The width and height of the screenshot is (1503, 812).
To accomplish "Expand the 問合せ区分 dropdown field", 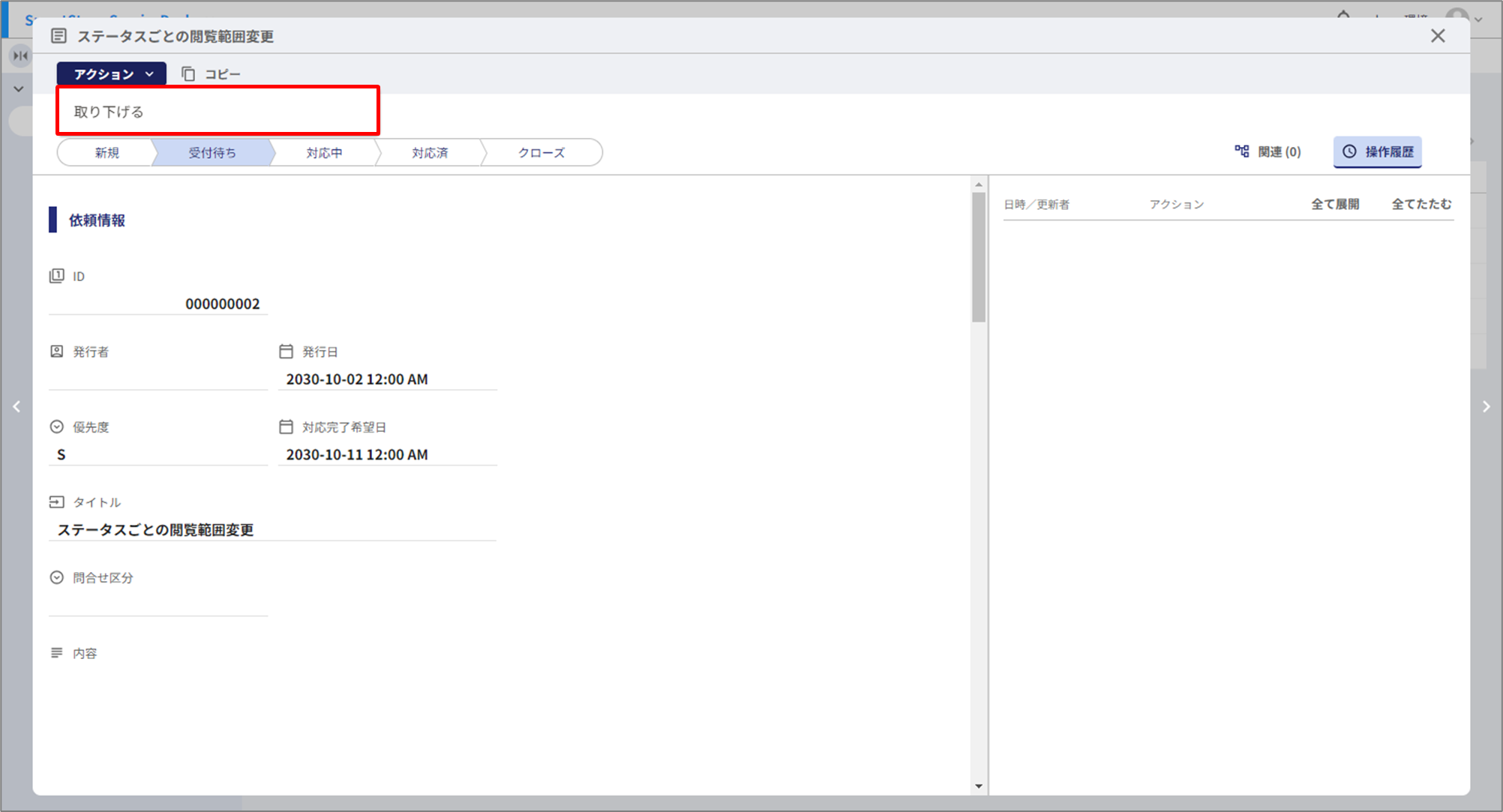I will [157, 604].
